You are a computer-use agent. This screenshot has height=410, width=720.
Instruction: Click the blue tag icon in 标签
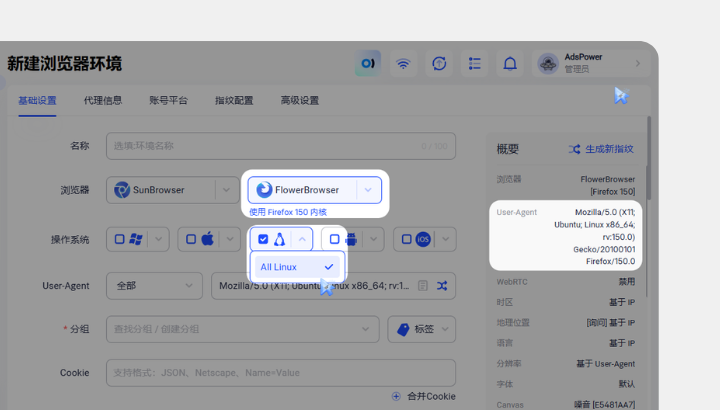pos(403,329)
